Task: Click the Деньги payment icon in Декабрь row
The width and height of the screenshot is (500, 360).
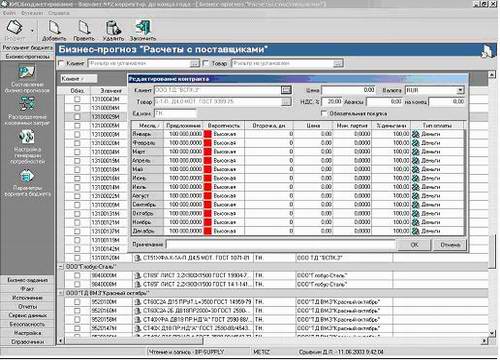Action: click(415, 231)
